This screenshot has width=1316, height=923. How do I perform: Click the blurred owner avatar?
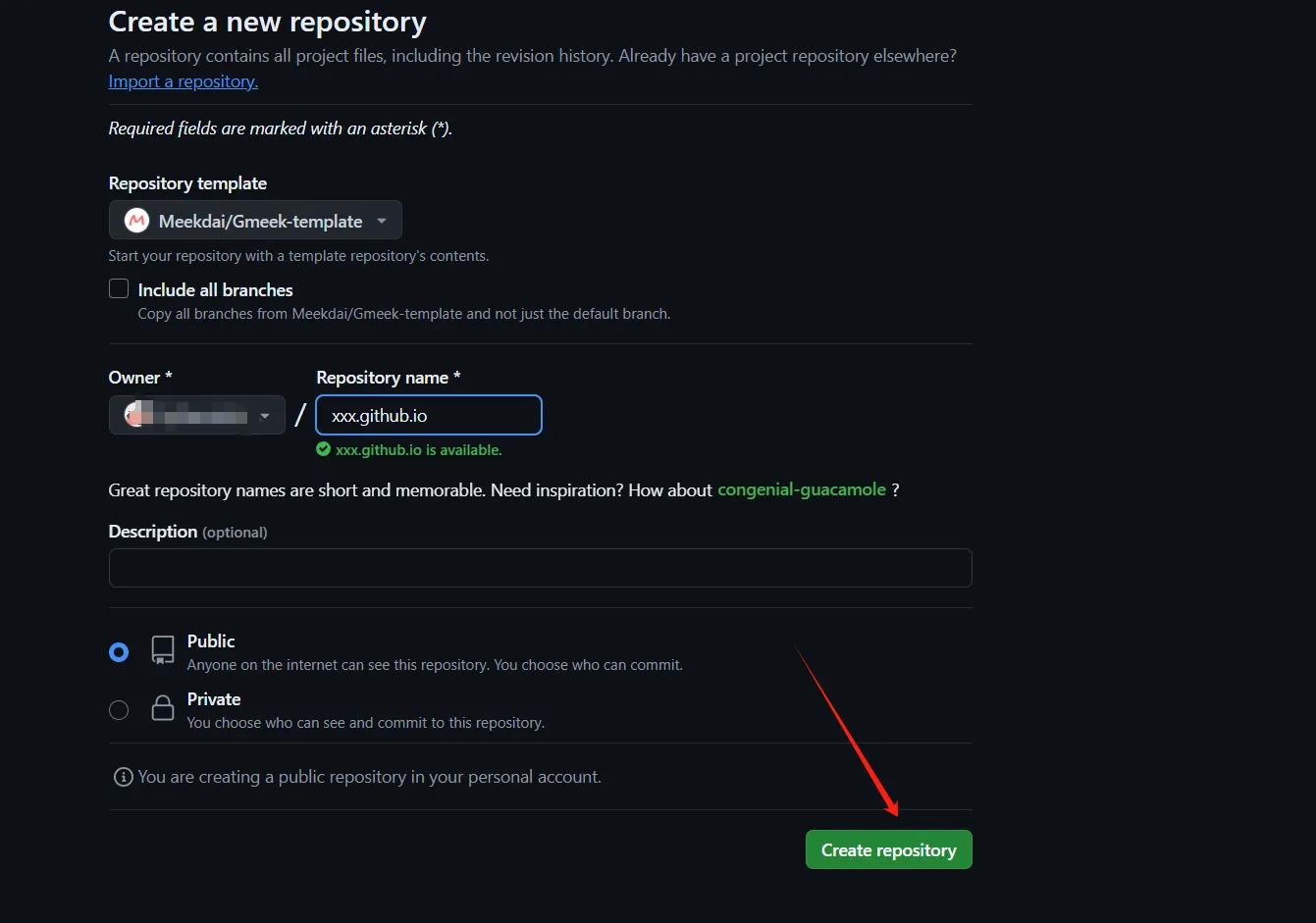coord(136,415)
